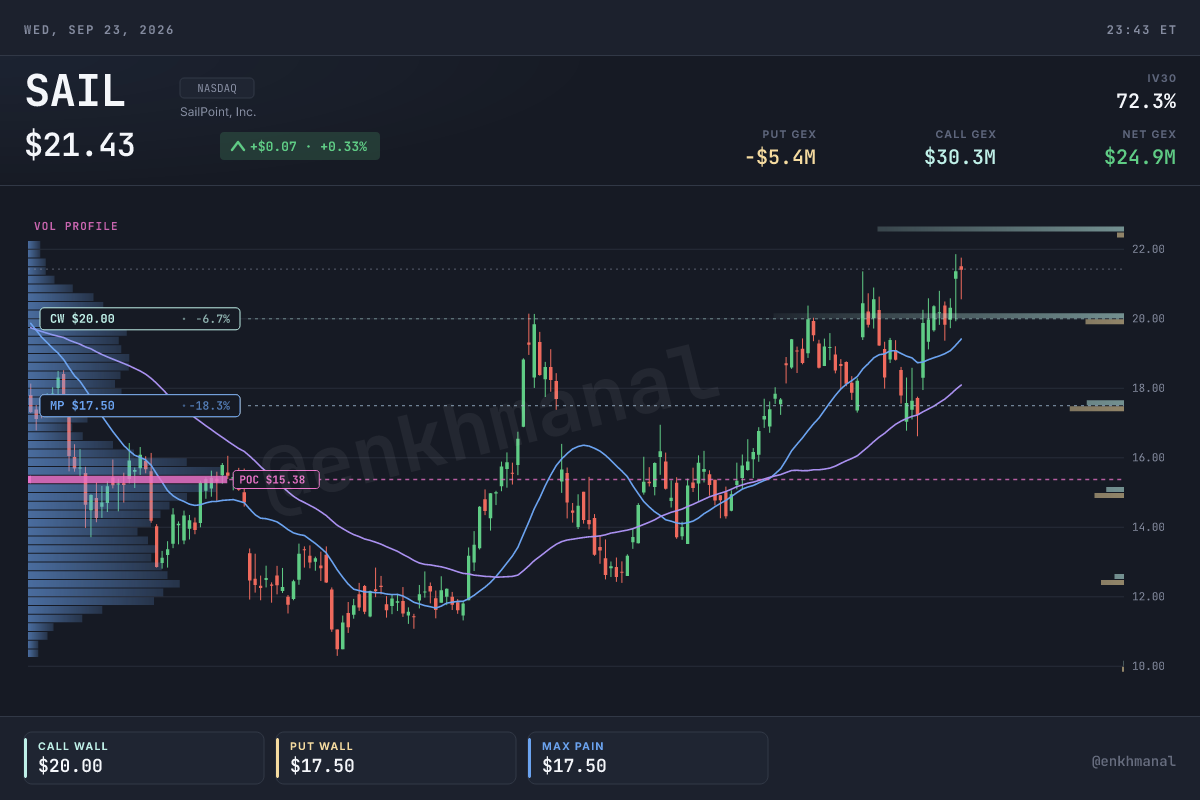The height and width of the screenshot is (800, 1200).
Task: Click the -18.3% distance on MP label
Action: tap(210, 406)
